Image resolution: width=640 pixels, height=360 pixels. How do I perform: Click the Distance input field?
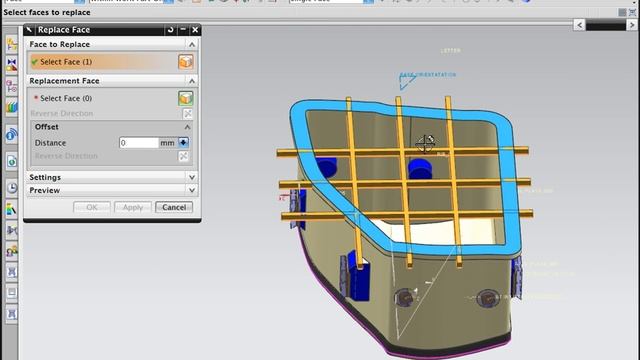(x=138, y=142)
